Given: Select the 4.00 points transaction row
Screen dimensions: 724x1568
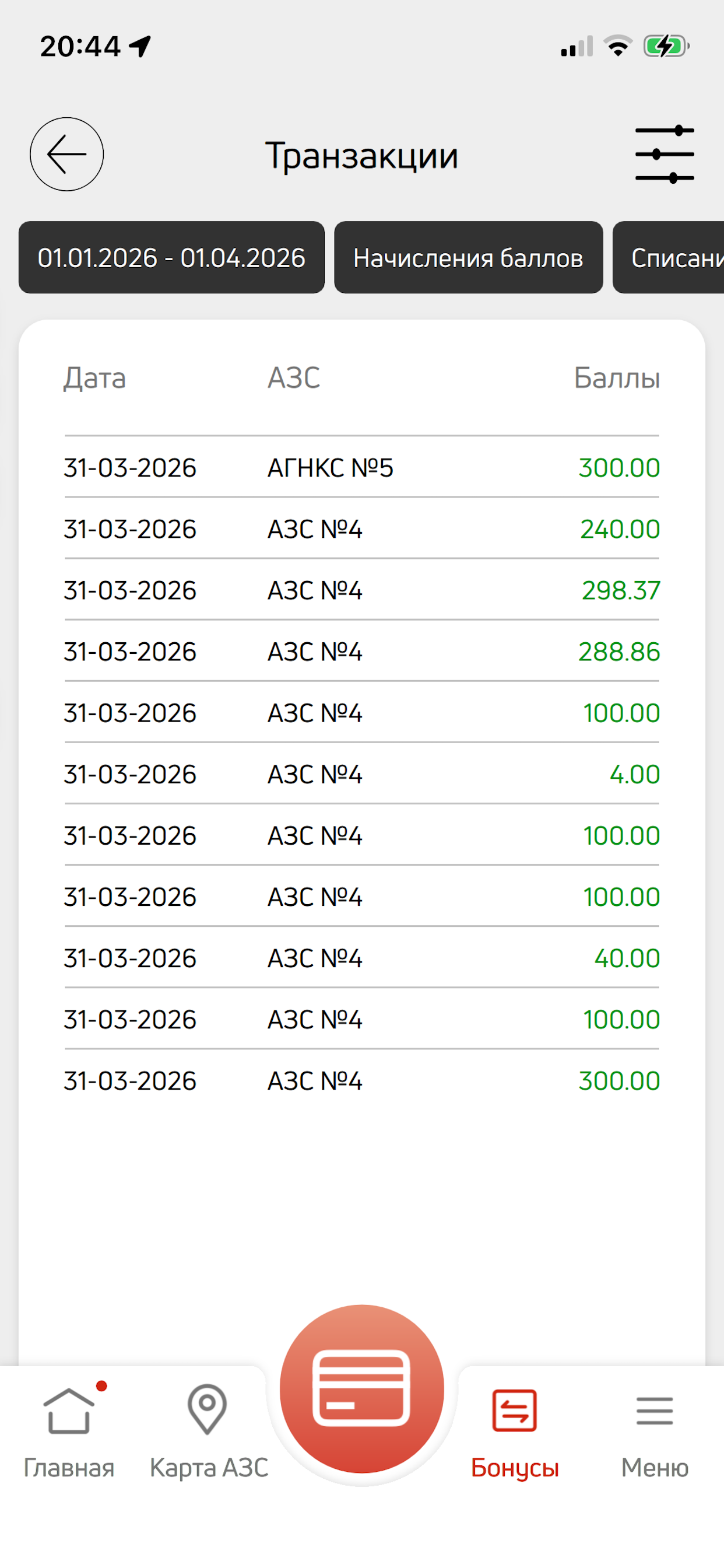Looking at the screenshot, I should [x=362, y=773].
